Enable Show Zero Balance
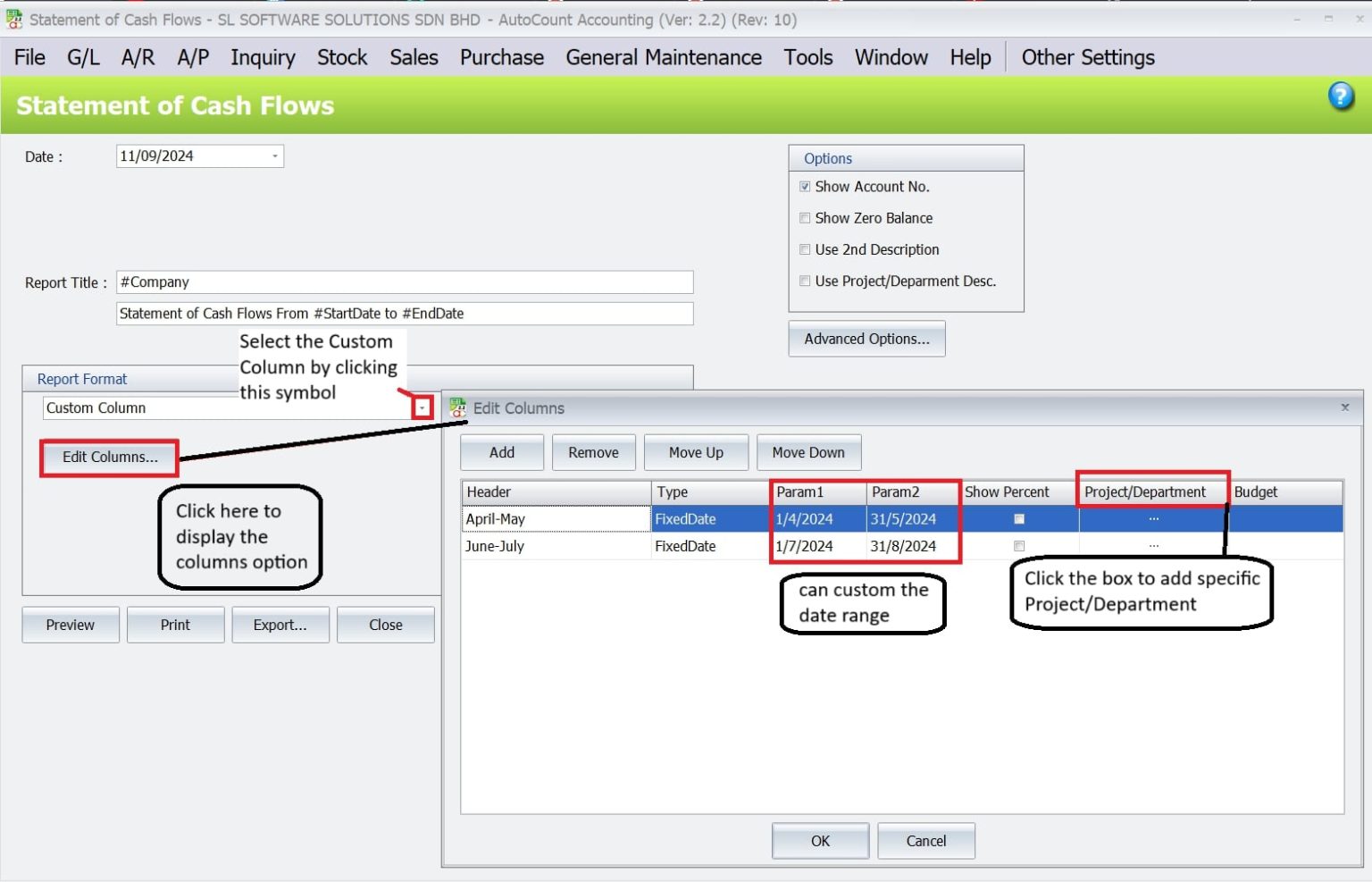The image size is (1372, 882). click(x=805, y=218)
